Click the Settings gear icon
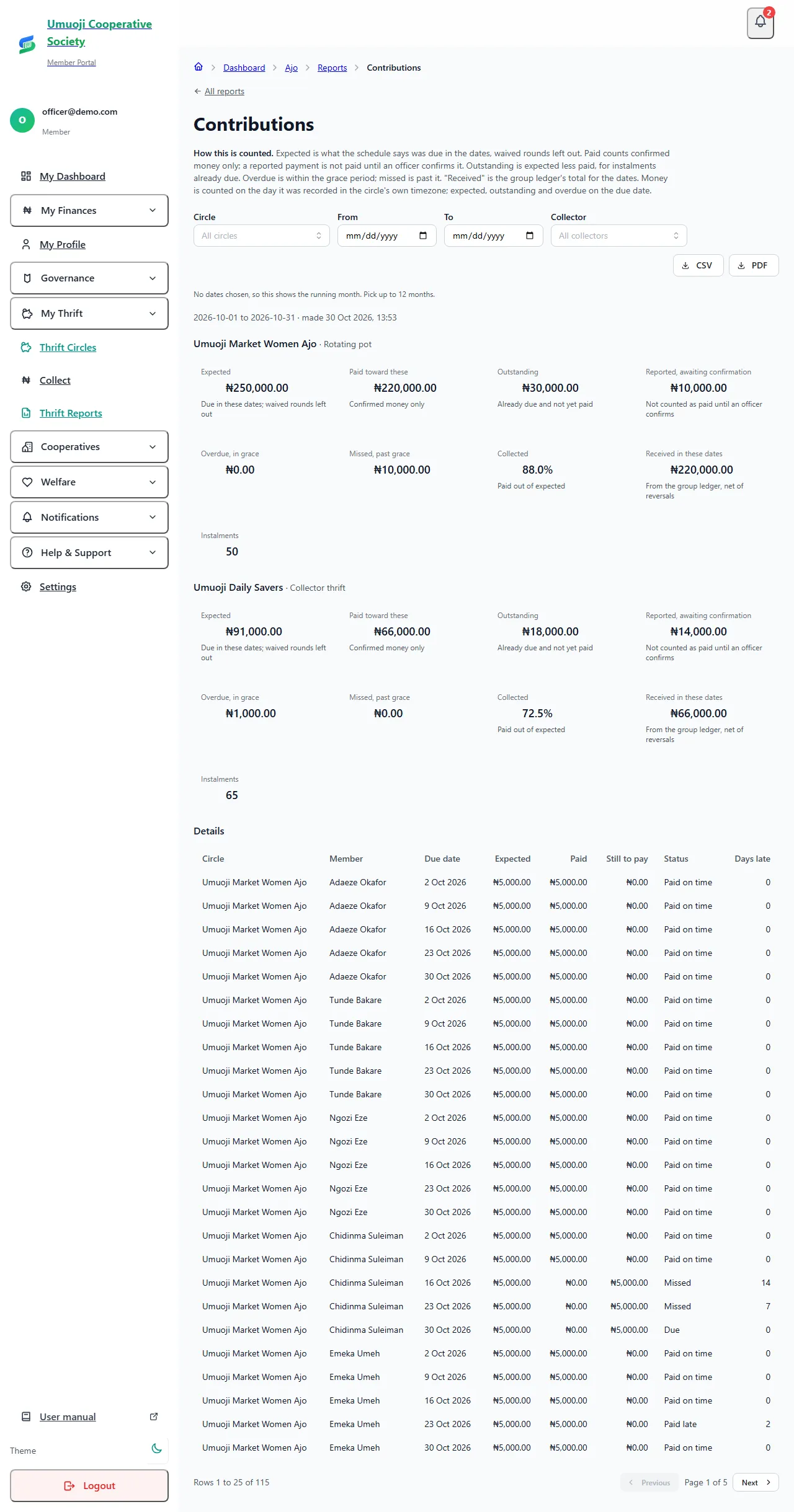The width and height of the screenshot is (794, 1512). point(26,586)
